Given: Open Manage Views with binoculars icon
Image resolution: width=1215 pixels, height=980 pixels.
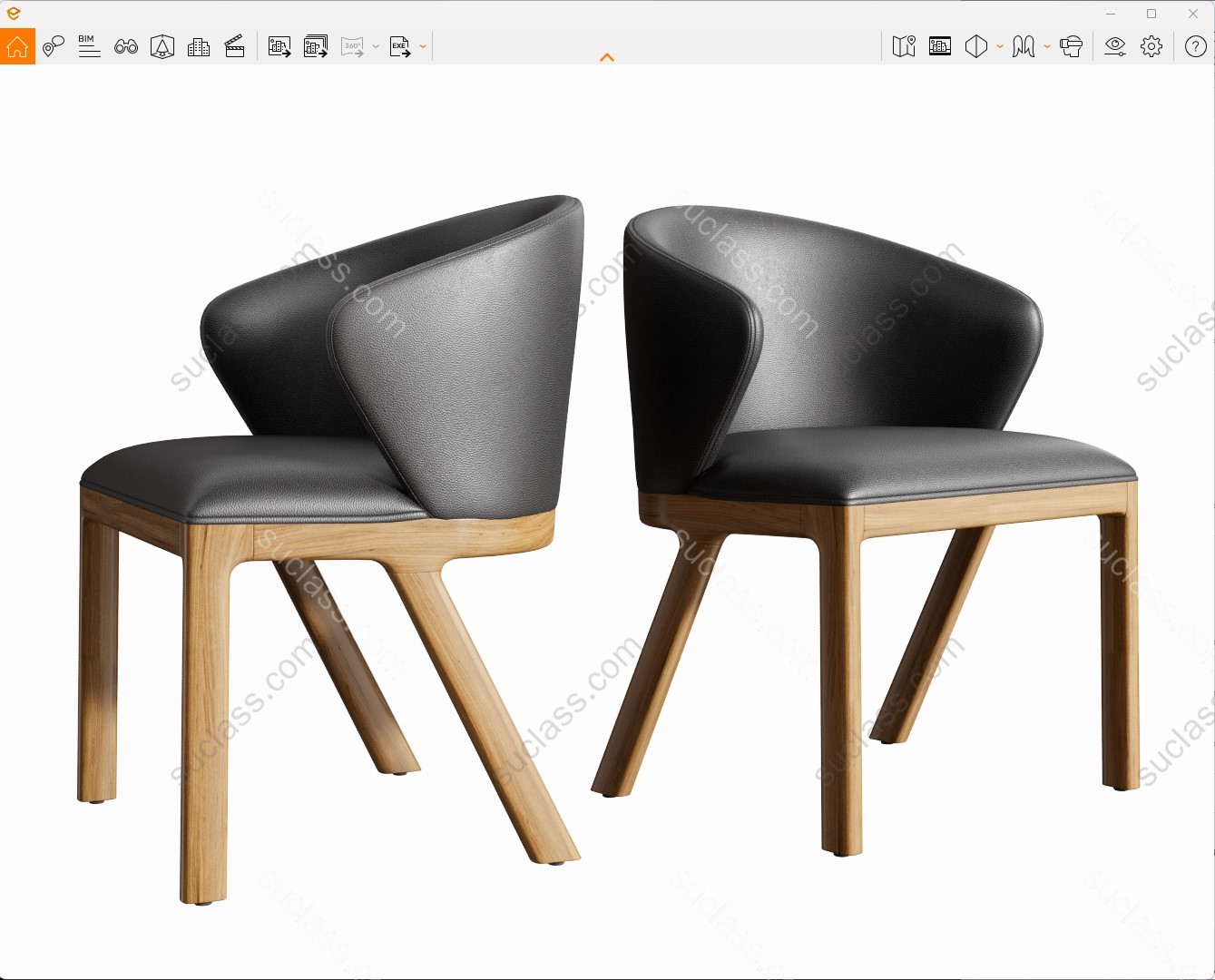Looking at the screenshot, I should click(126, 46).
